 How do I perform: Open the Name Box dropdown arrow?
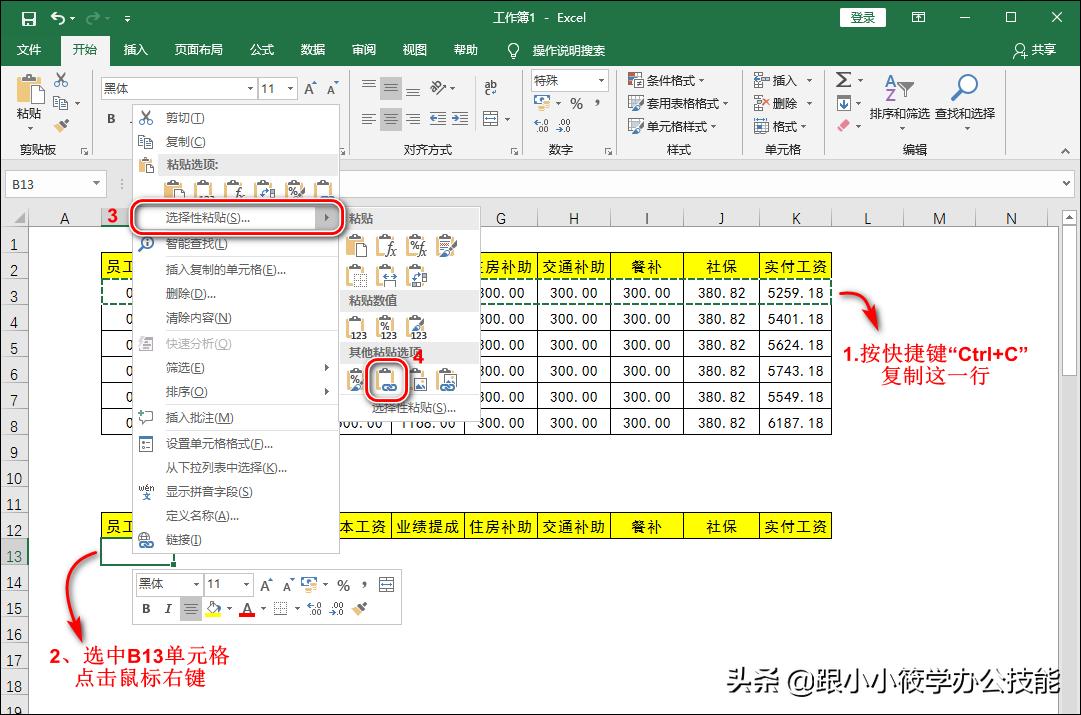coord(96,183)
